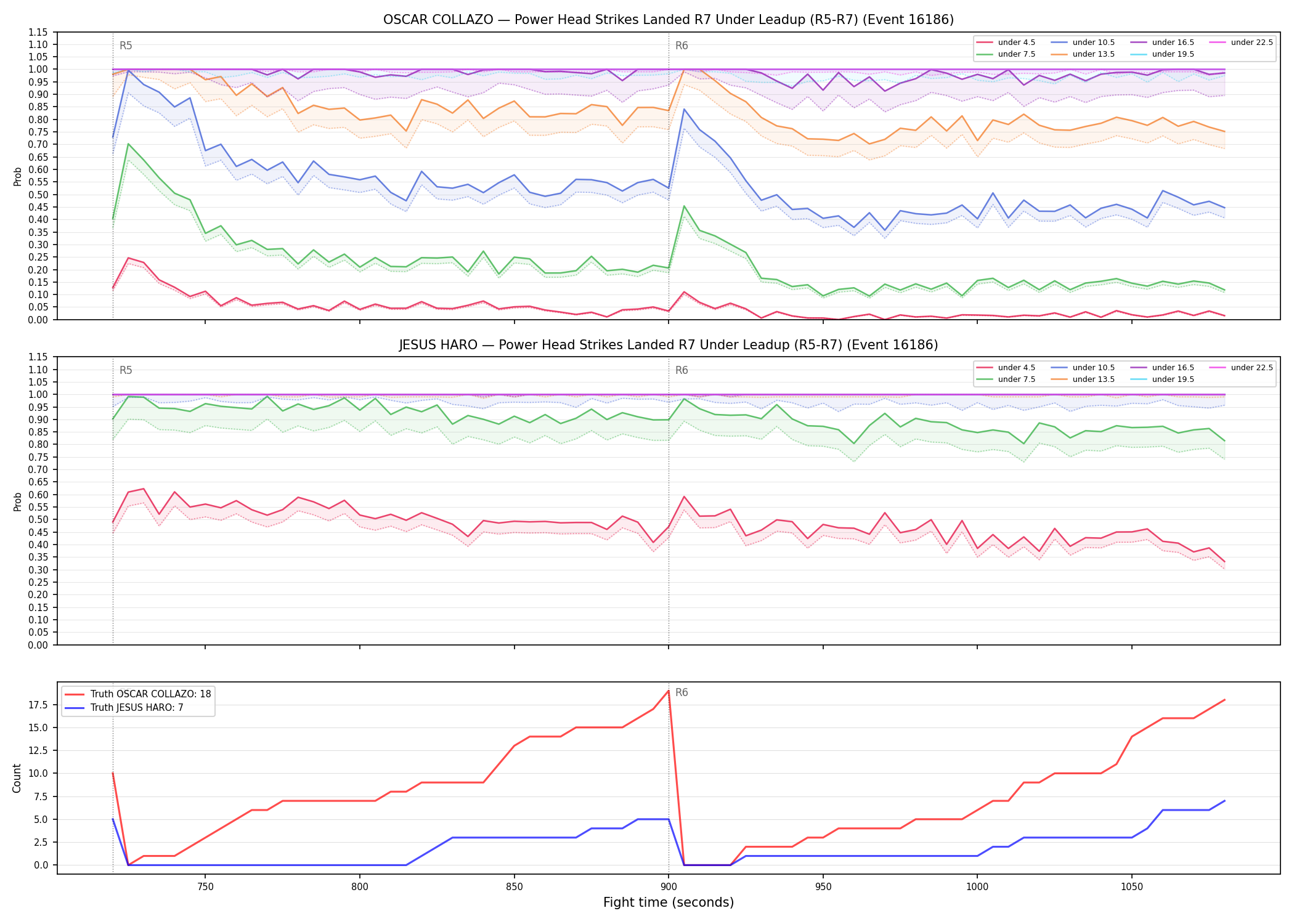The width and height of the screenshot is (1294, 924).
Task: Click the 1000 x-axis tick label
Action: click(x=977, y=887)
